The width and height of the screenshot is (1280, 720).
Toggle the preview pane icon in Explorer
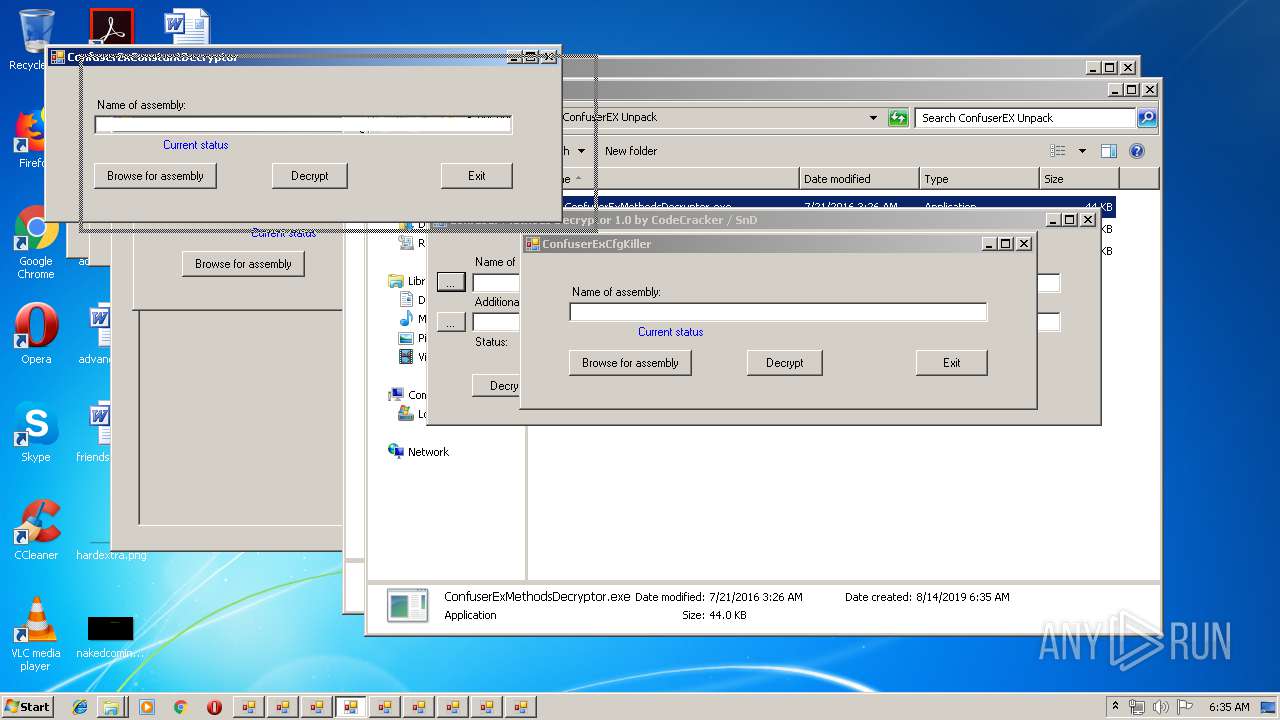coord(1108,151)
